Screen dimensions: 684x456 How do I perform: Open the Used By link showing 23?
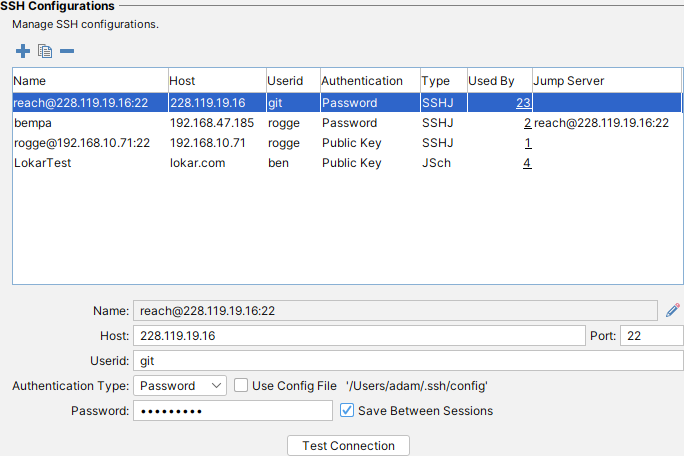pos(523,102)
